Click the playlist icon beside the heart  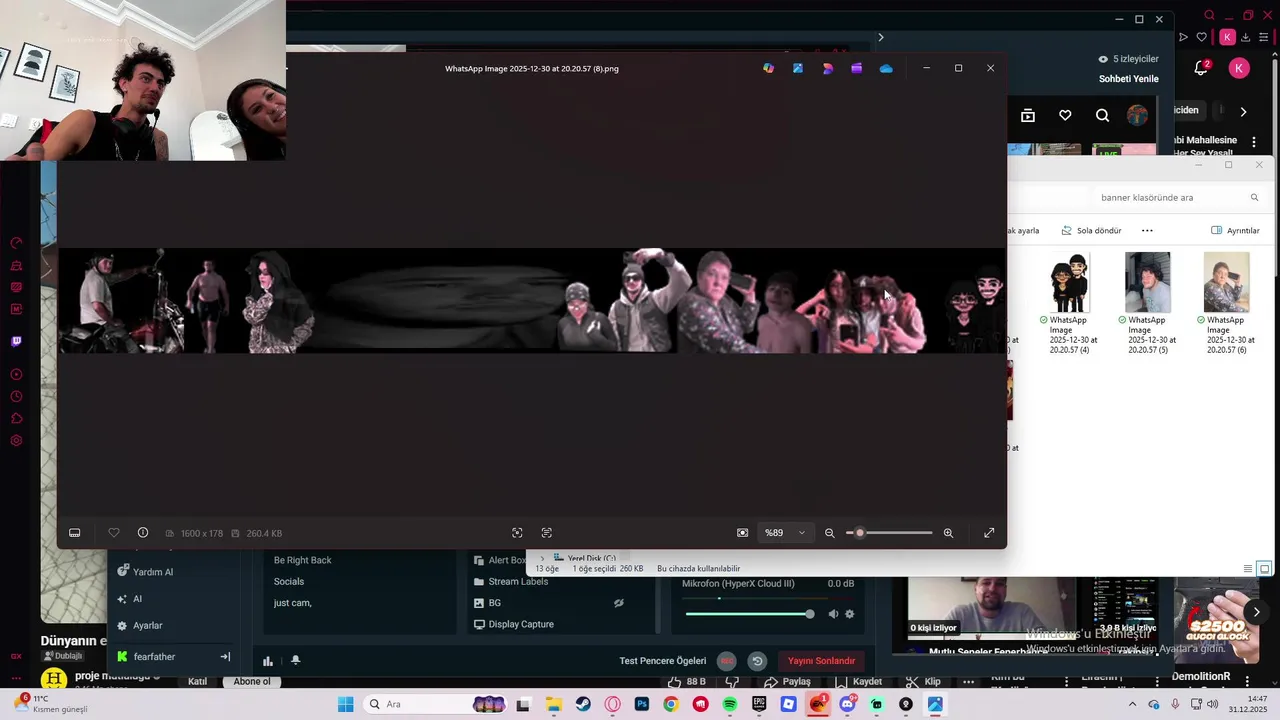point(1027,115)
